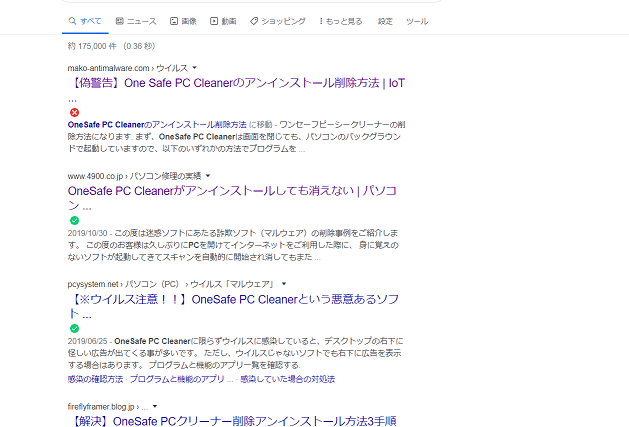Click green checkmark icon under pcysystem.net result
Viewport: 629px width, 427px height.
(x=74, y=328)
